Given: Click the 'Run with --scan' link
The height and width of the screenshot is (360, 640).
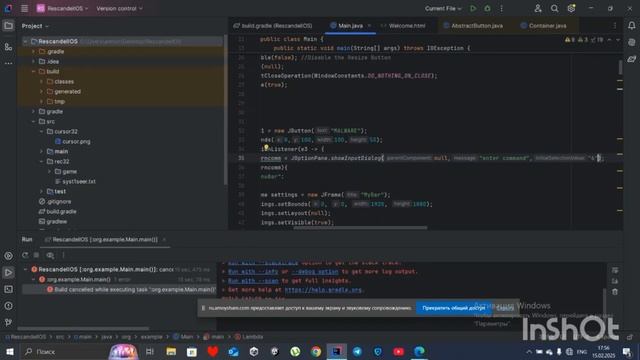Looking at the screenshot, I should (x=253, y=281).
